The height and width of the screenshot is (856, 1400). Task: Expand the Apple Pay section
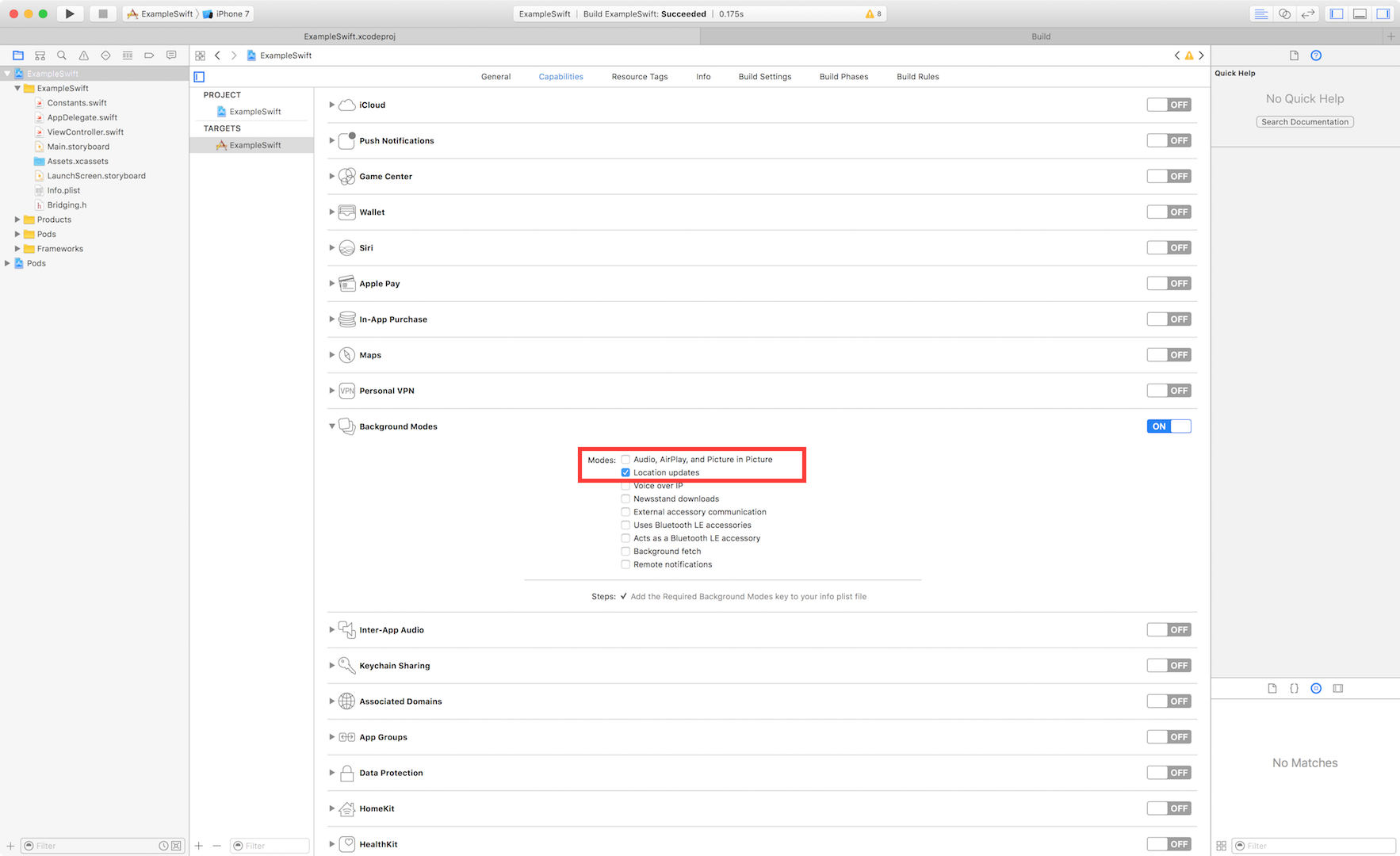coord(332,283)
